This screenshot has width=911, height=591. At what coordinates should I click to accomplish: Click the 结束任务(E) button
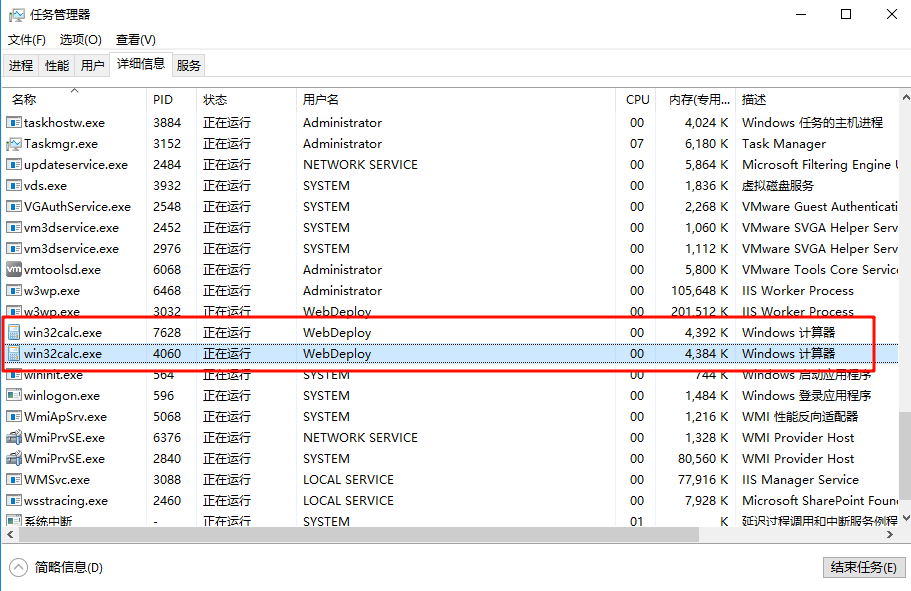pyautogui.click(x=863, y=567)
